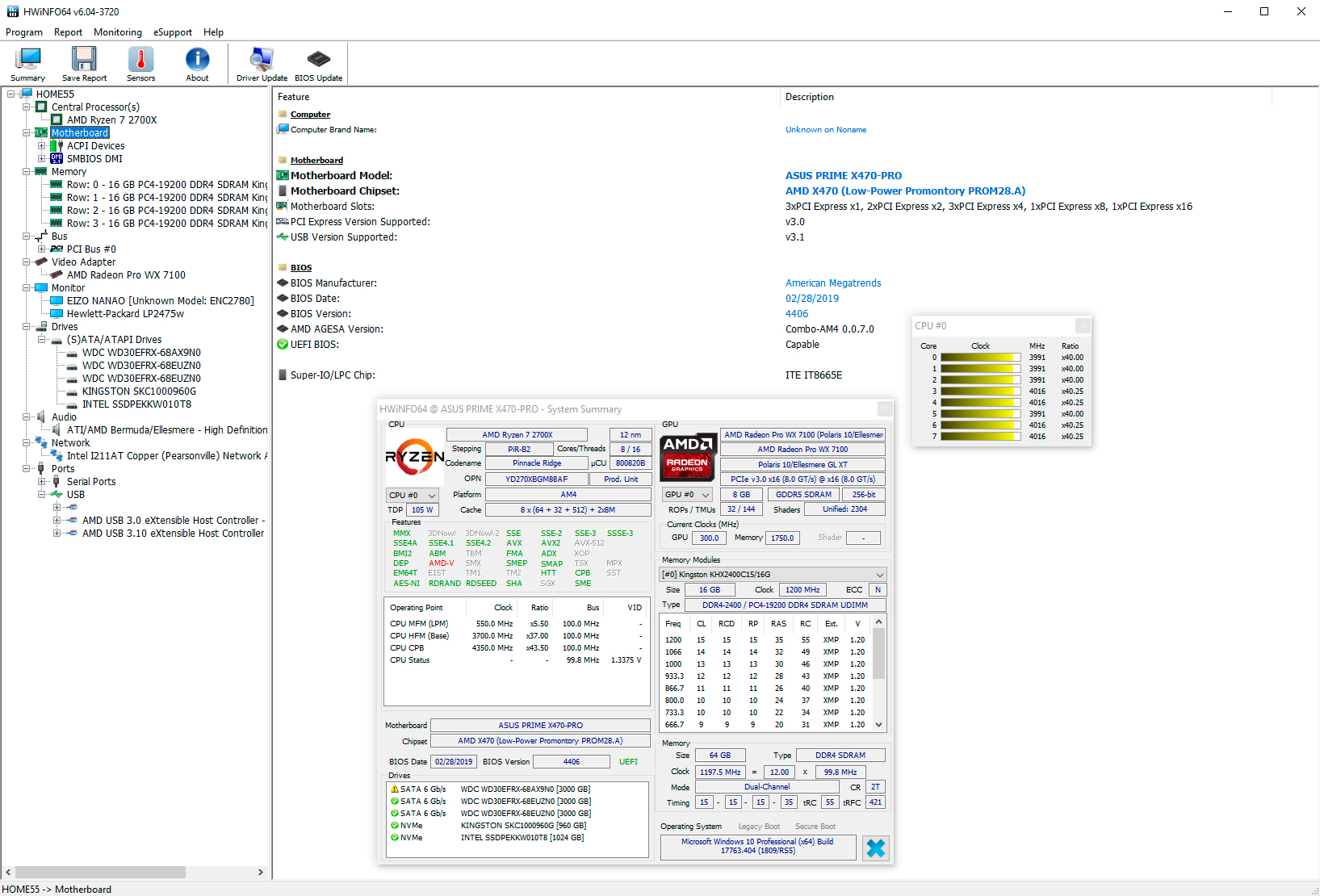Image resolution: width=1320 pixels, height=896 pixels.
Task: Expand the ACPI Devices tree node
Action: [x=41, y=146]
